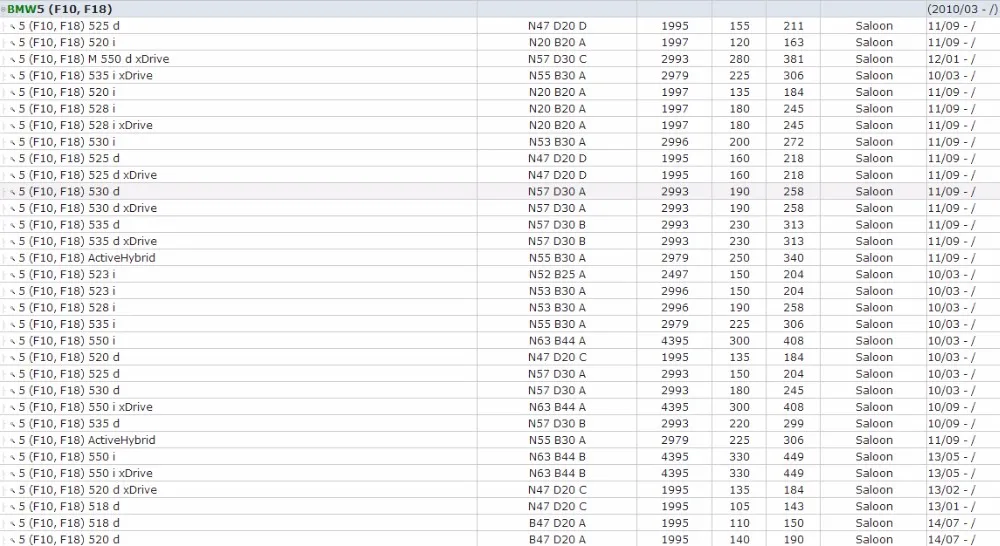Select the 5 (F10, F18) 528 i xDrive row
Screen dimensions: 1000x546
[500, 125]
